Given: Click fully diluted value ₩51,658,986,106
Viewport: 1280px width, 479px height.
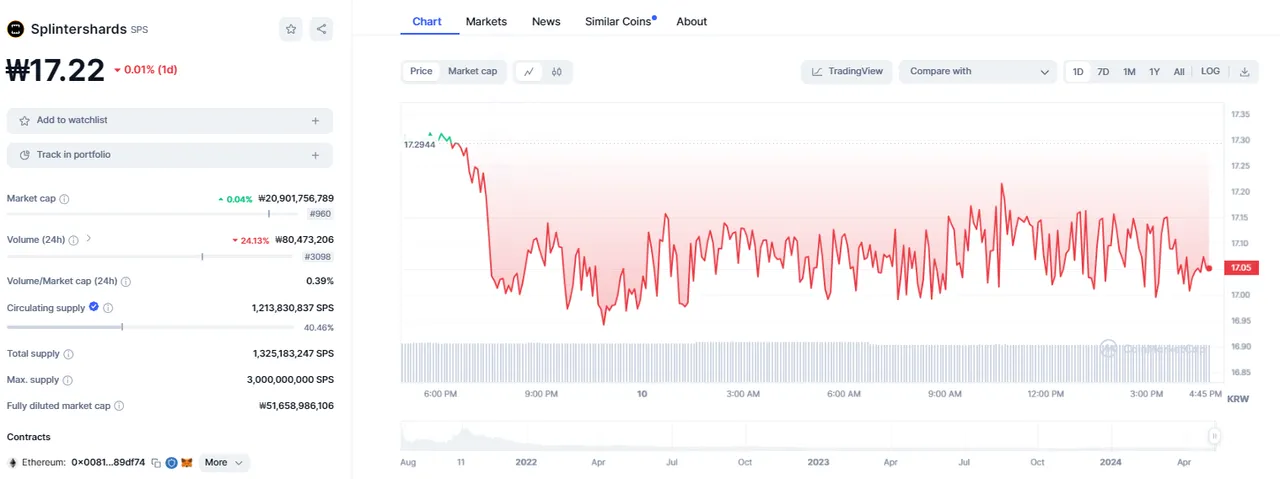Looking at the screenshot, I should click(x=296, y=406).
